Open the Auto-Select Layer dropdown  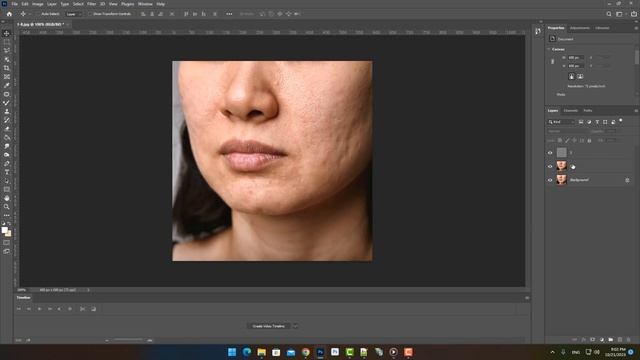pos(74,14)
